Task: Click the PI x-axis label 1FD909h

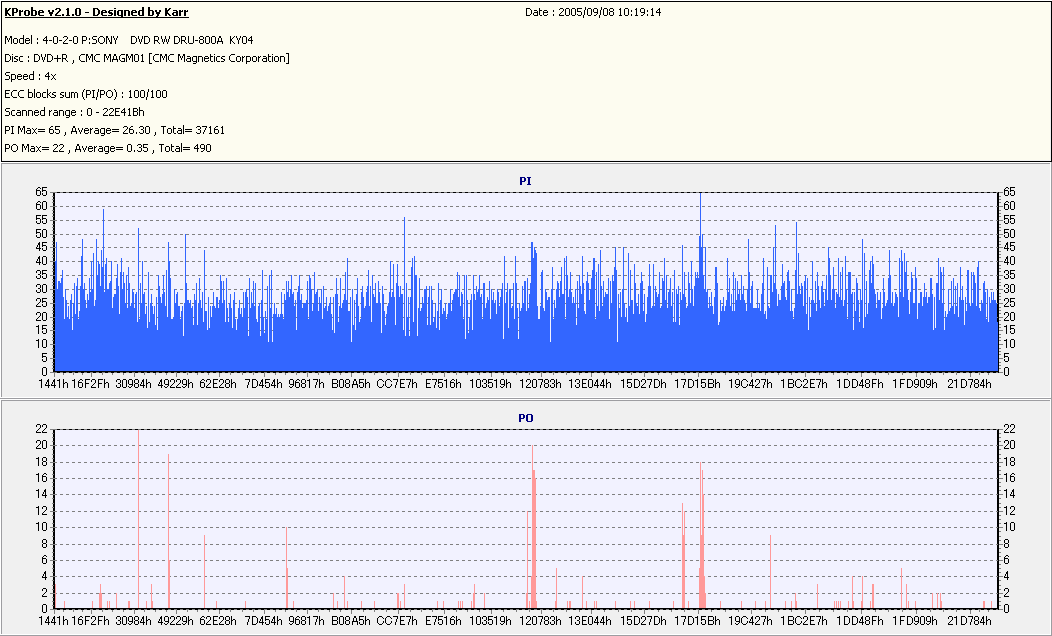Action: [914, 384]
